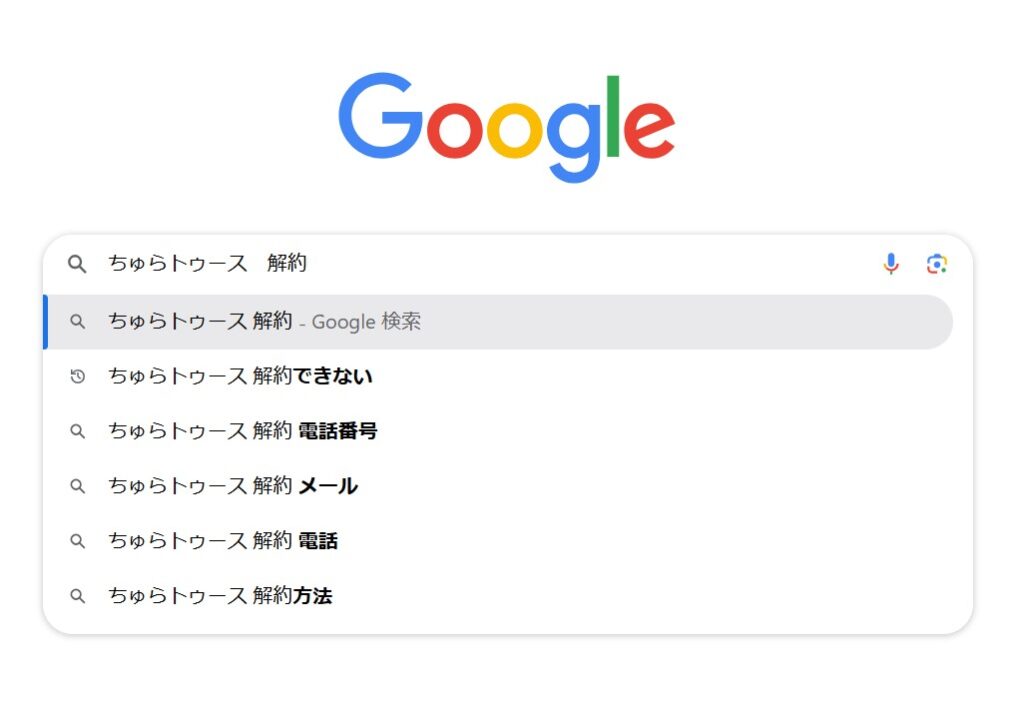Open Google Lens image search icon
This screenshot has width=1024, height=722.
click(x=936, y=264)
